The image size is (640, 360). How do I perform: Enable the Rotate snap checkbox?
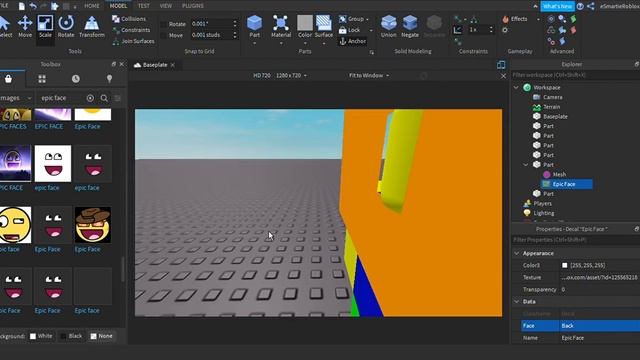tap(164, 24)
